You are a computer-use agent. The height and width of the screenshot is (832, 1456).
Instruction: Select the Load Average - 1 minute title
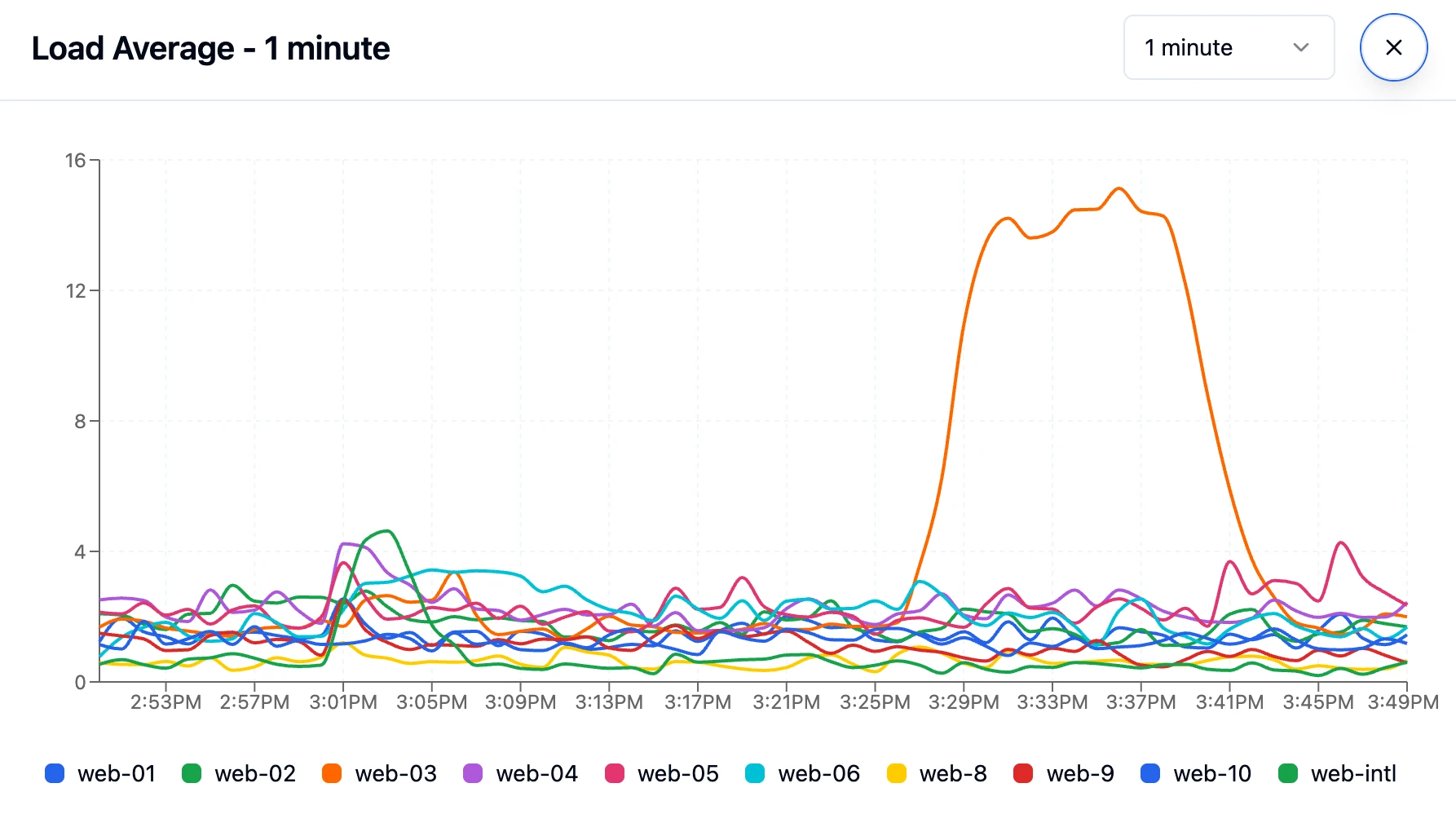(211, 48)
